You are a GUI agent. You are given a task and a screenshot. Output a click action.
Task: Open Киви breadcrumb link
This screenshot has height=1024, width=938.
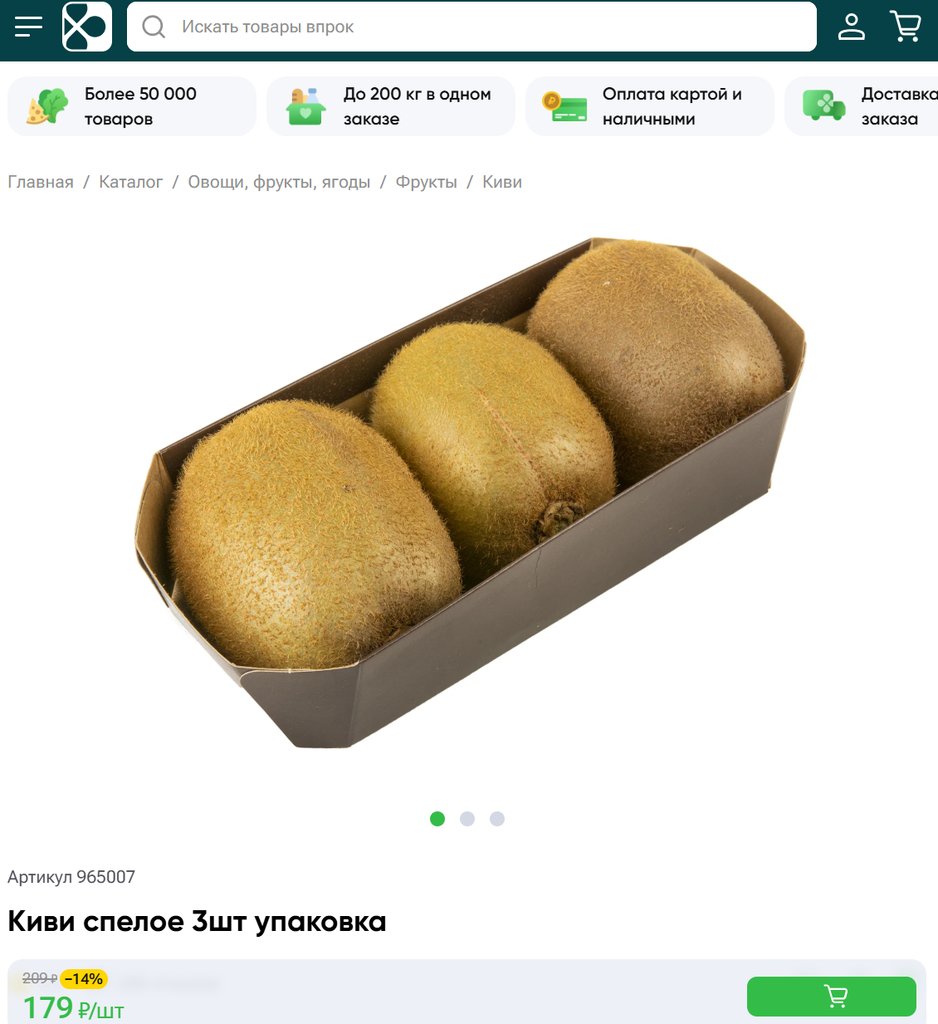(x=502, y=182)
